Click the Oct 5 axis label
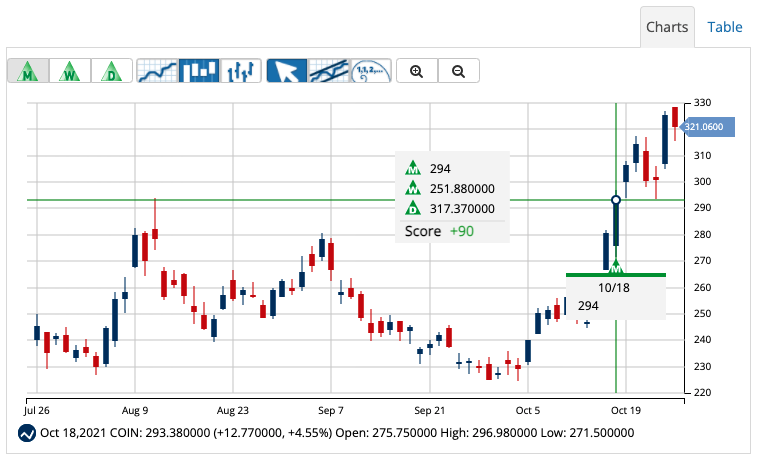 pyautogui.click(x=527, y=411)
